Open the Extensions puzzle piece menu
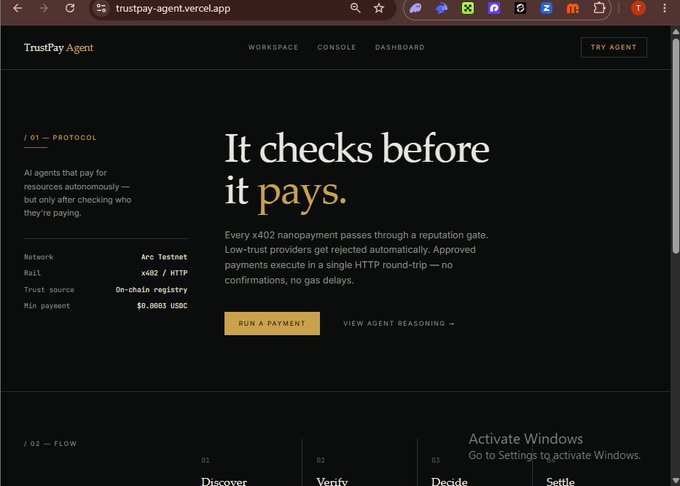Screen dimensions: 680x486 [x=599, y=8]
